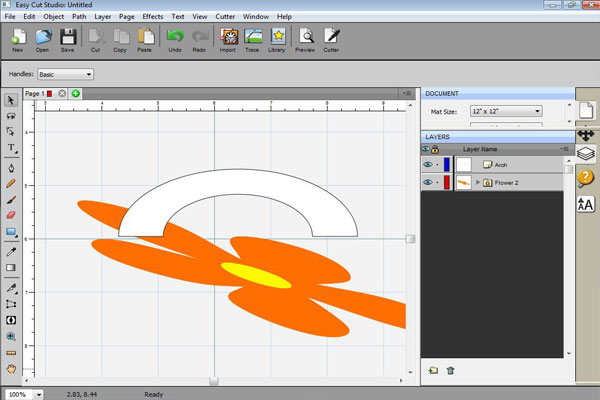Toggle visibility of Flower 2 layer
This screenshot has width=600, height=400.
coord(427,183)
